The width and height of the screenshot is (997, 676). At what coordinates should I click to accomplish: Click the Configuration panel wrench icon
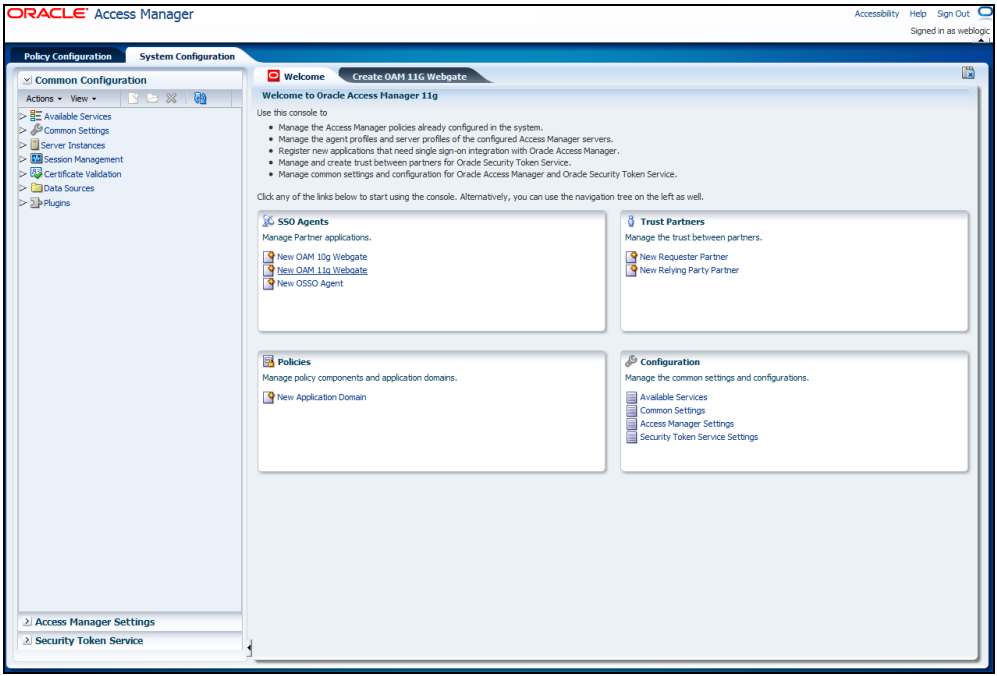click(x=631, y=361)
